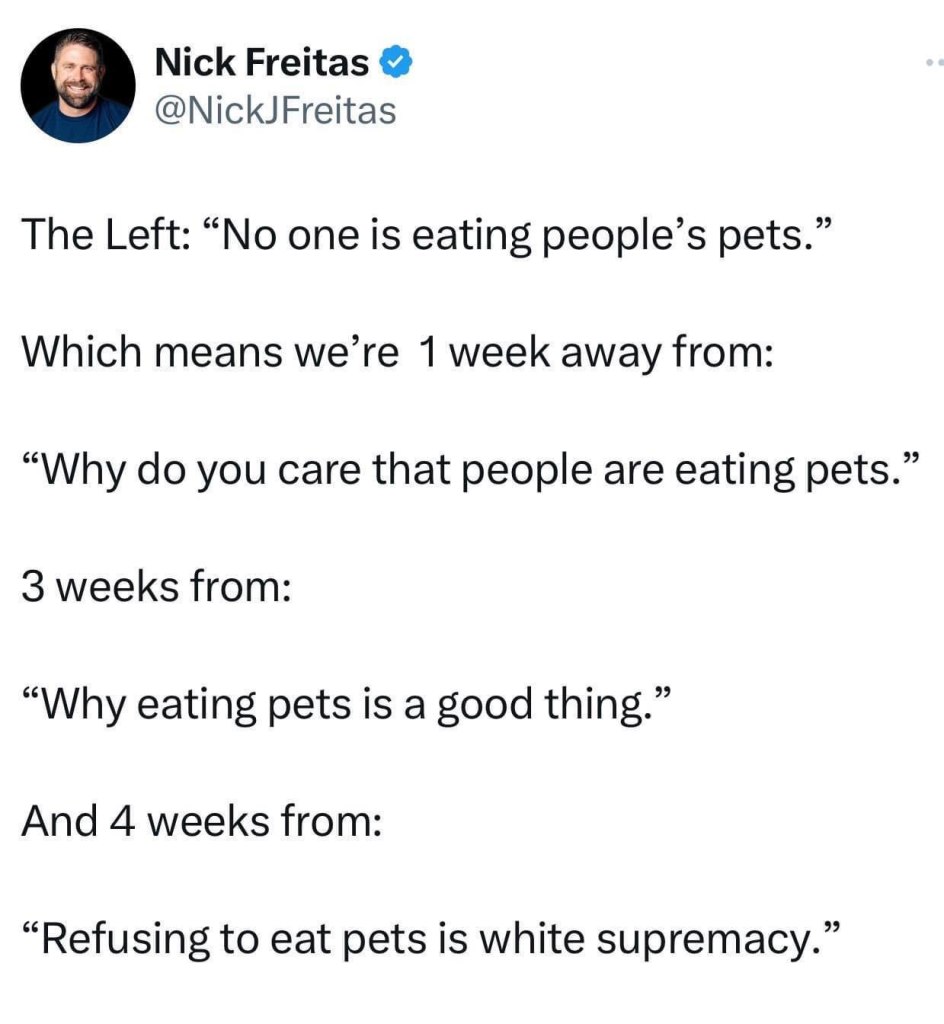The width and height of the screenshot is (944, 1024).
Task: Open the tweet's more options ellipsis
Action: 934,63
